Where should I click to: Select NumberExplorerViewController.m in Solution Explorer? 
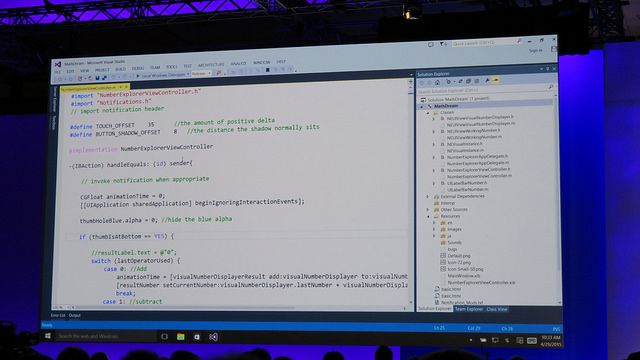click(x=479, y=176)
